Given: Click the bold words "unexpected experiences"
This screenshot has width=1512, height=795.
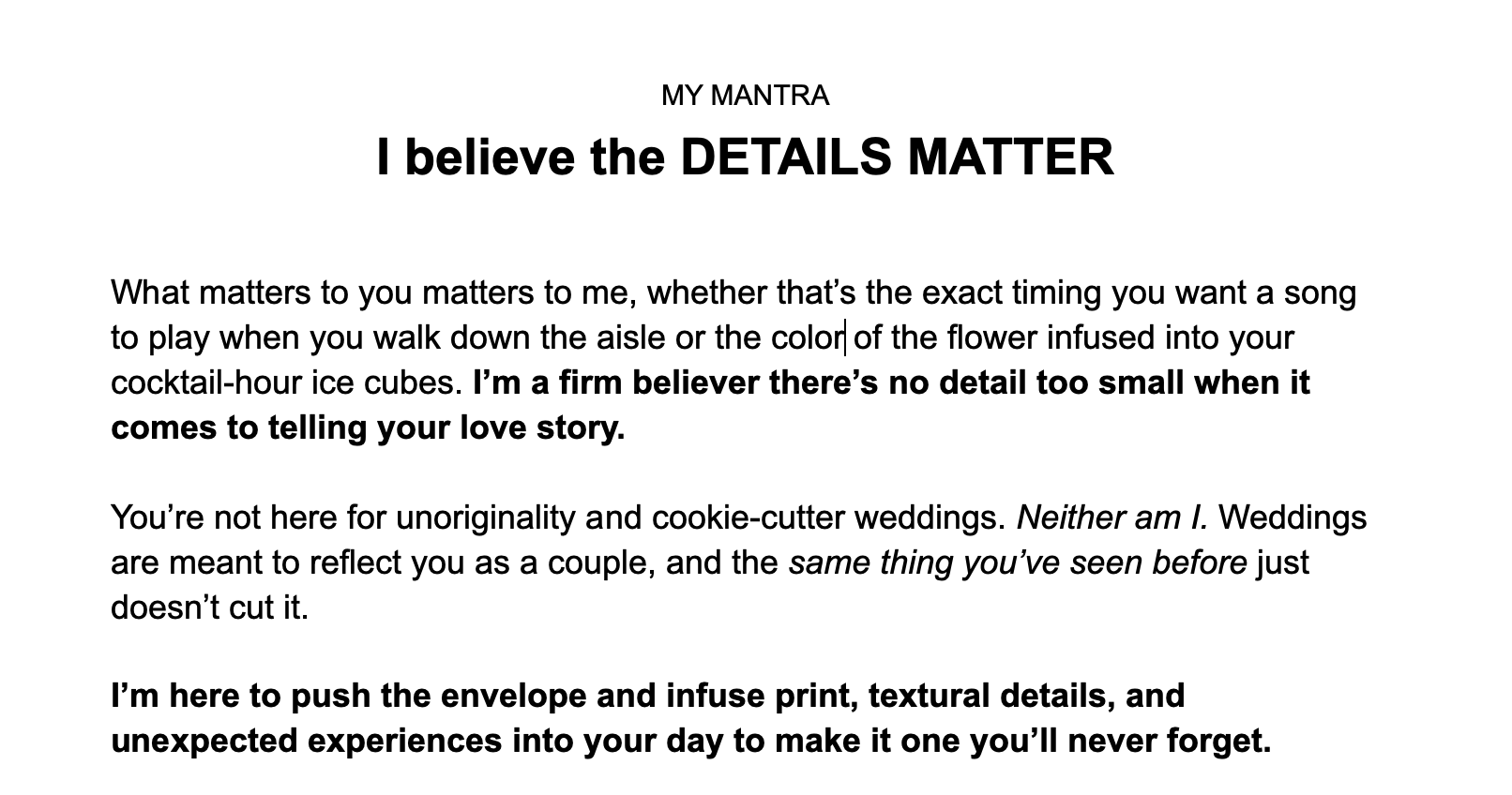Looking at the screenshot, I should pos(306,741).
